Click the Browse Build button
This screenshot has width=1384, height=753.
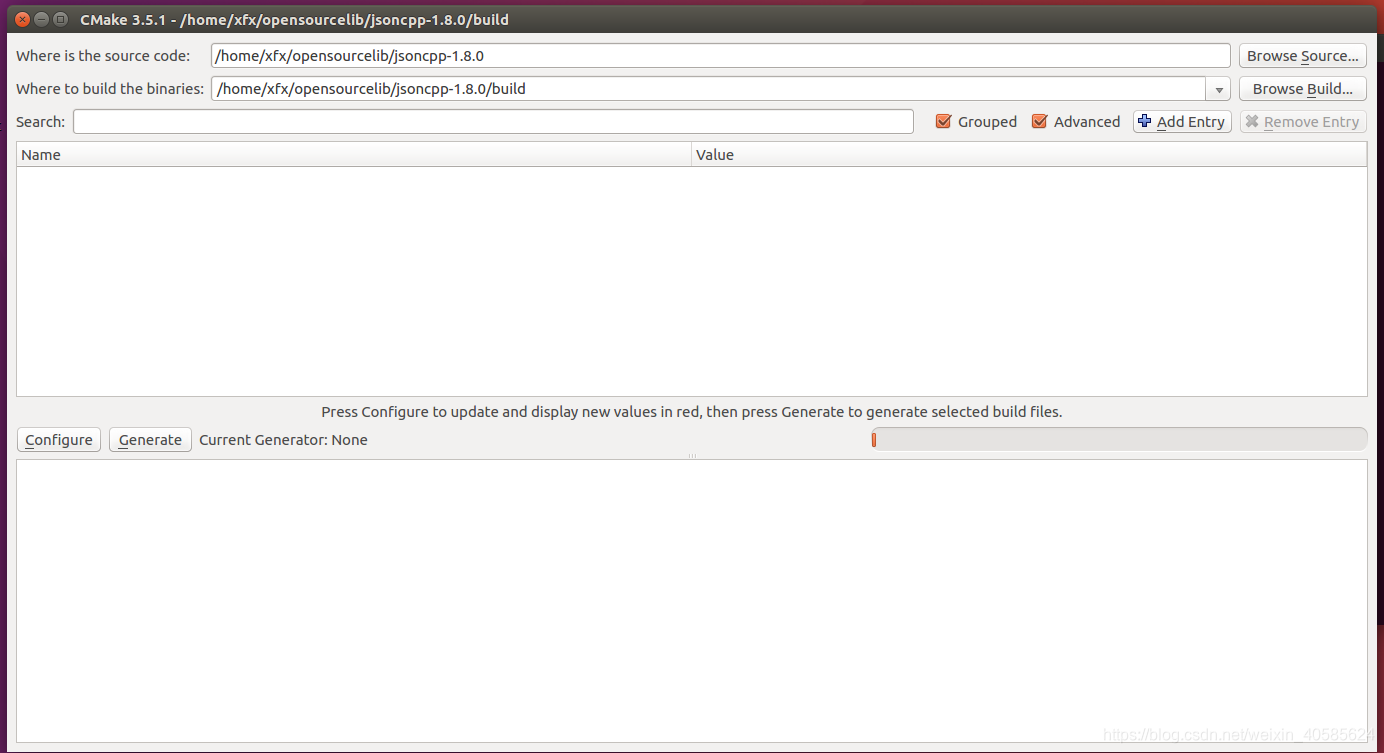click(x=1302, y=89)
